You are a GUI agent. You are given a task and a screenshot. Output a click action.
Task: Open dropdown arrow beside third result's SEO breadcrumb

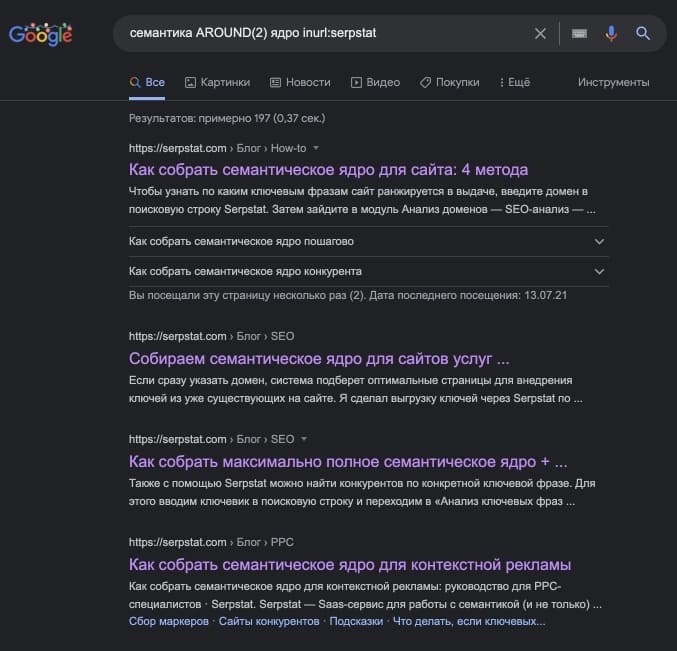tap(304, 439)
